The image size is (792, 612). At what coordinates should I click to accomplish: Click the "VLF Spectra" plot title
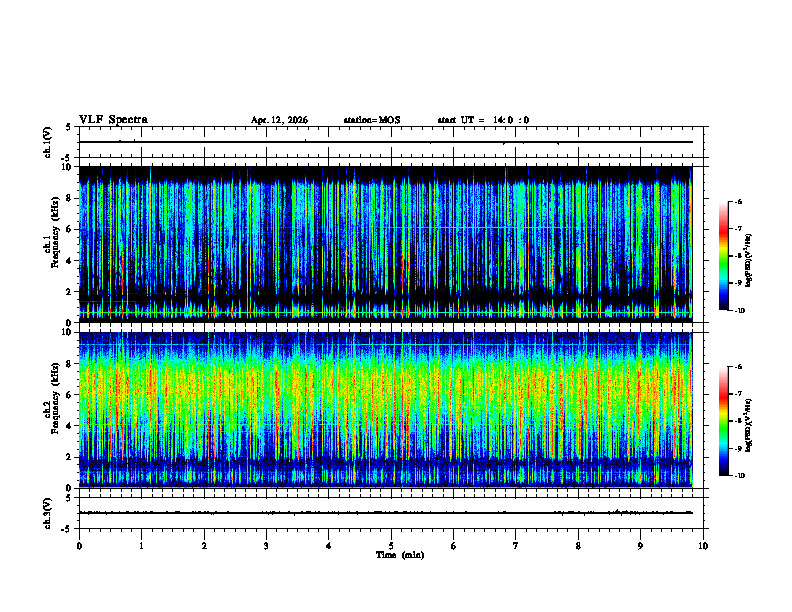(114, 120)
